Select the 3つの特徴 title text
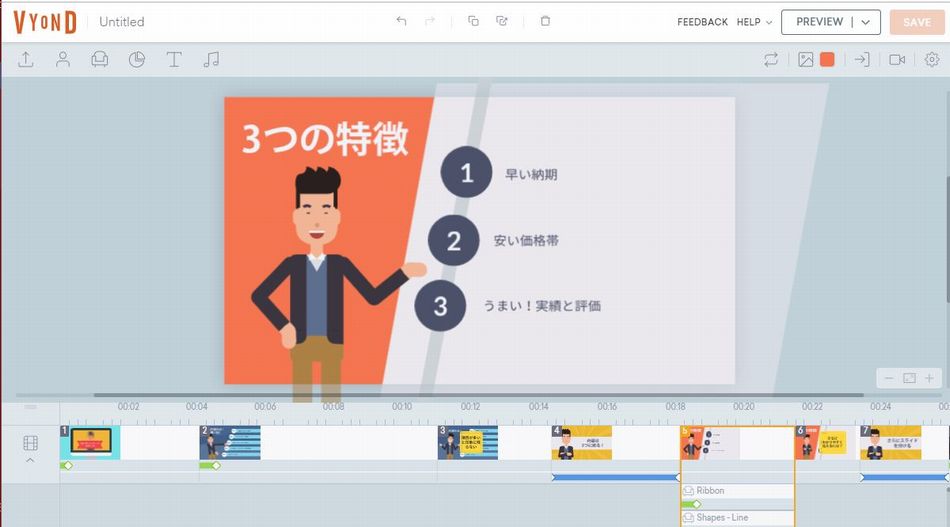Image resolution: width=950 pixels, height=527 pixels. coord(325,139)
